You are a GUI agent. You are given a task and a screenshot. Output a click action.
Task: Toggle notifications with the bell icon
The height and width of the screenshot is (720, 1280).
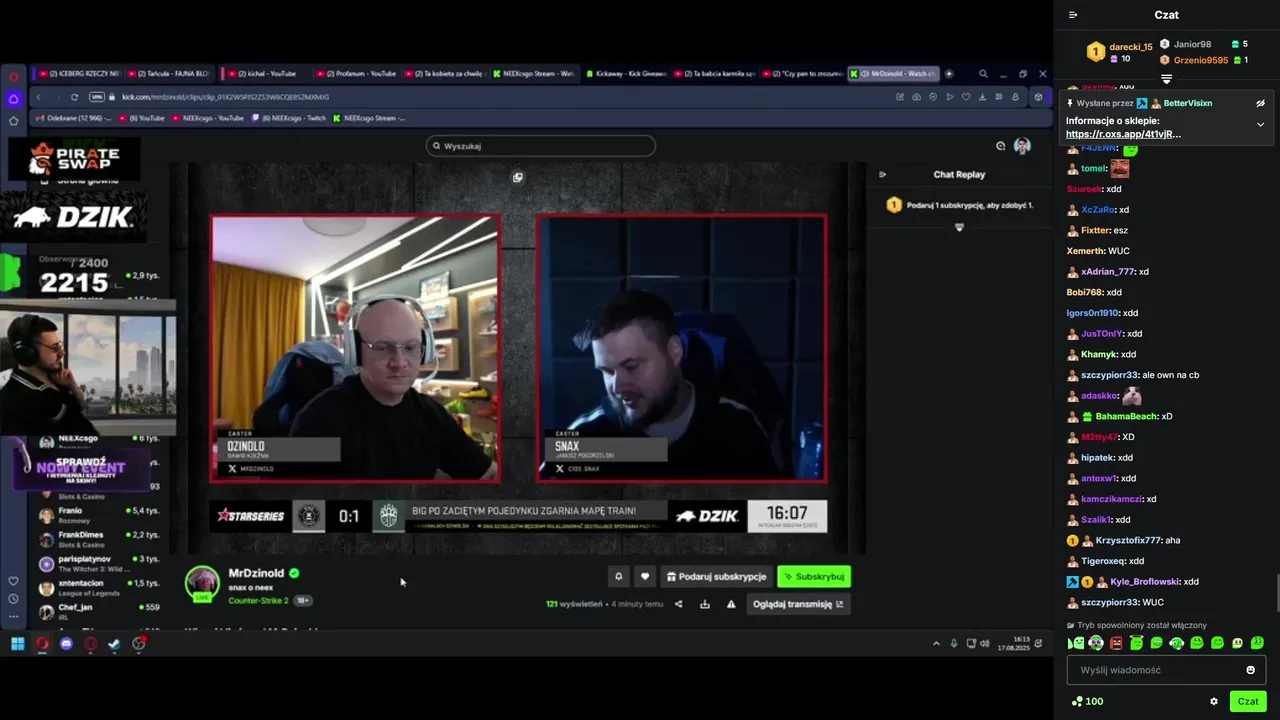coord(618,576)
